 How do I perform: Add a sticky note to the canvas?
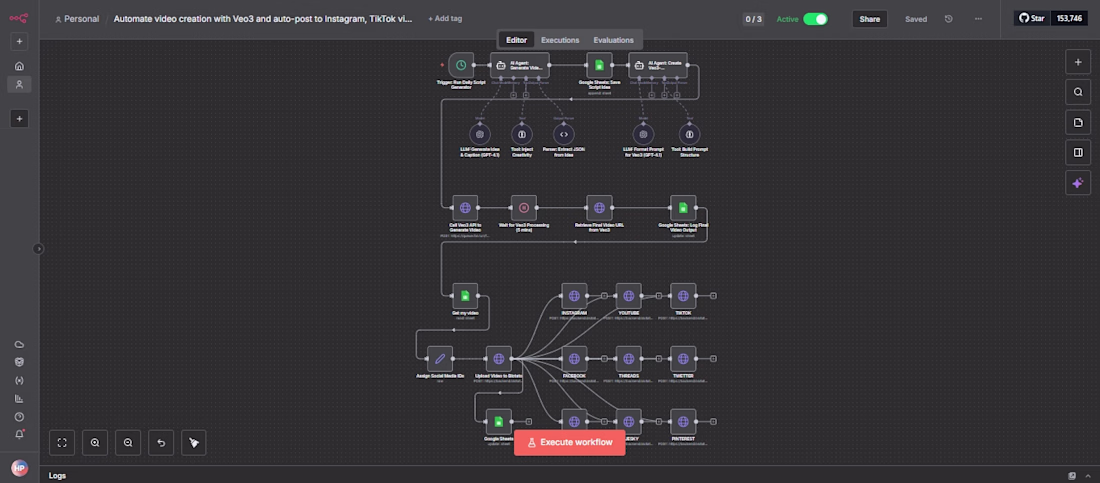tap(1078, 122)
